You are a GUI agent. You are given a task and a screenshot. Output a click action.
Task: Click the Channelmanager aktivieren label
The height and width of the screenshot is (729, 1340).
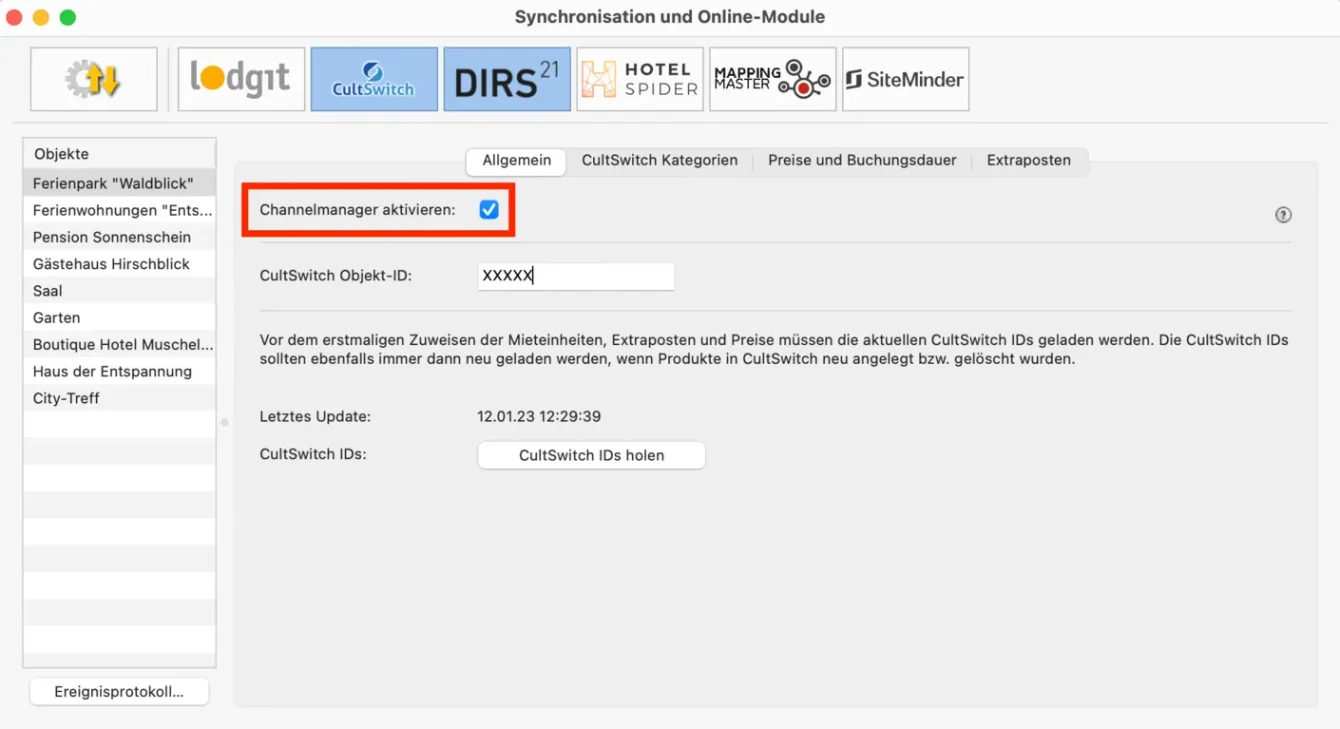357,210
